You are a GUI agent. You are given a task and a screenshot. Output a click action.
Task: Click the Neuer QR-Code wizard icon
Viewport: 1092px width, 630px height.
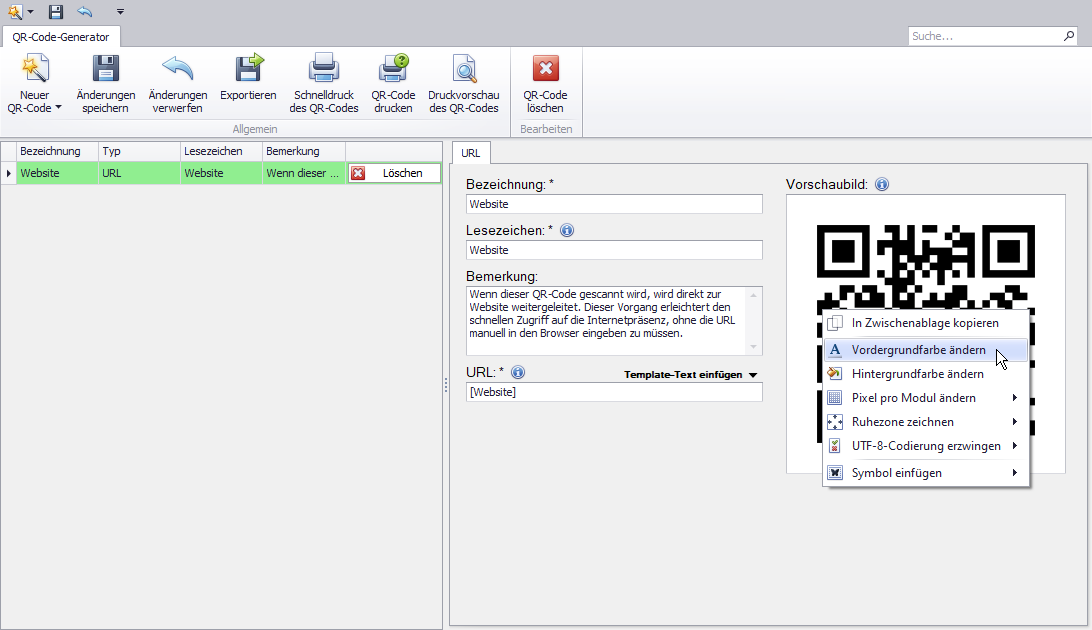coord(35,69)
